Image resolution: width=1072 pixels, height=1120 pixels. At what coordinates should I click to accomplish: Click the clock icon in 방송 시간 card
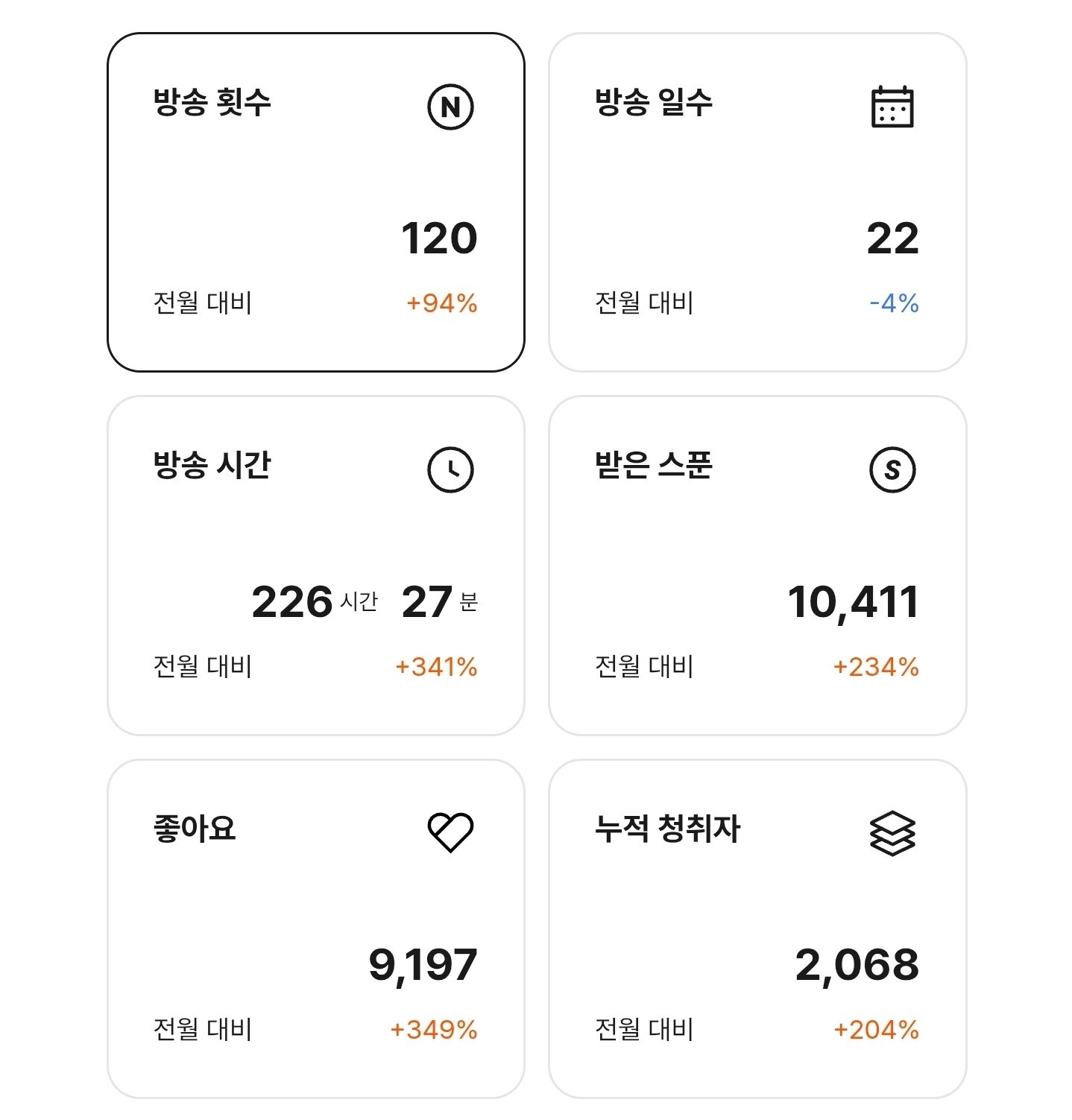coord(450,469)
